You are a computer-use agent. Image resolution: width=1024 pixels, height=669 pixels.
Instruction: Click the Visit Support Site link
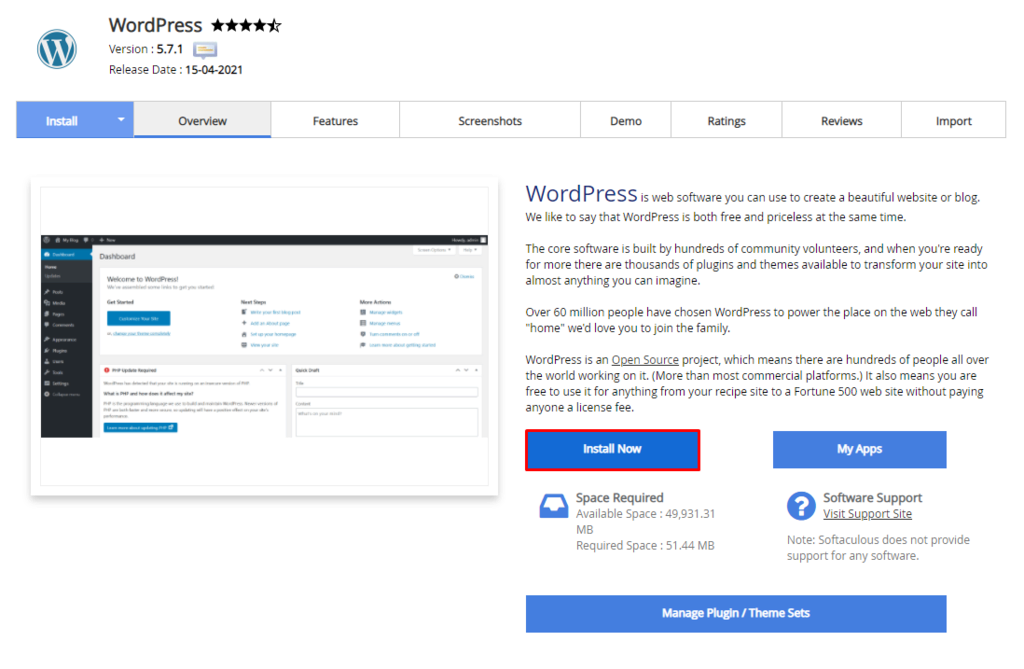867,513
